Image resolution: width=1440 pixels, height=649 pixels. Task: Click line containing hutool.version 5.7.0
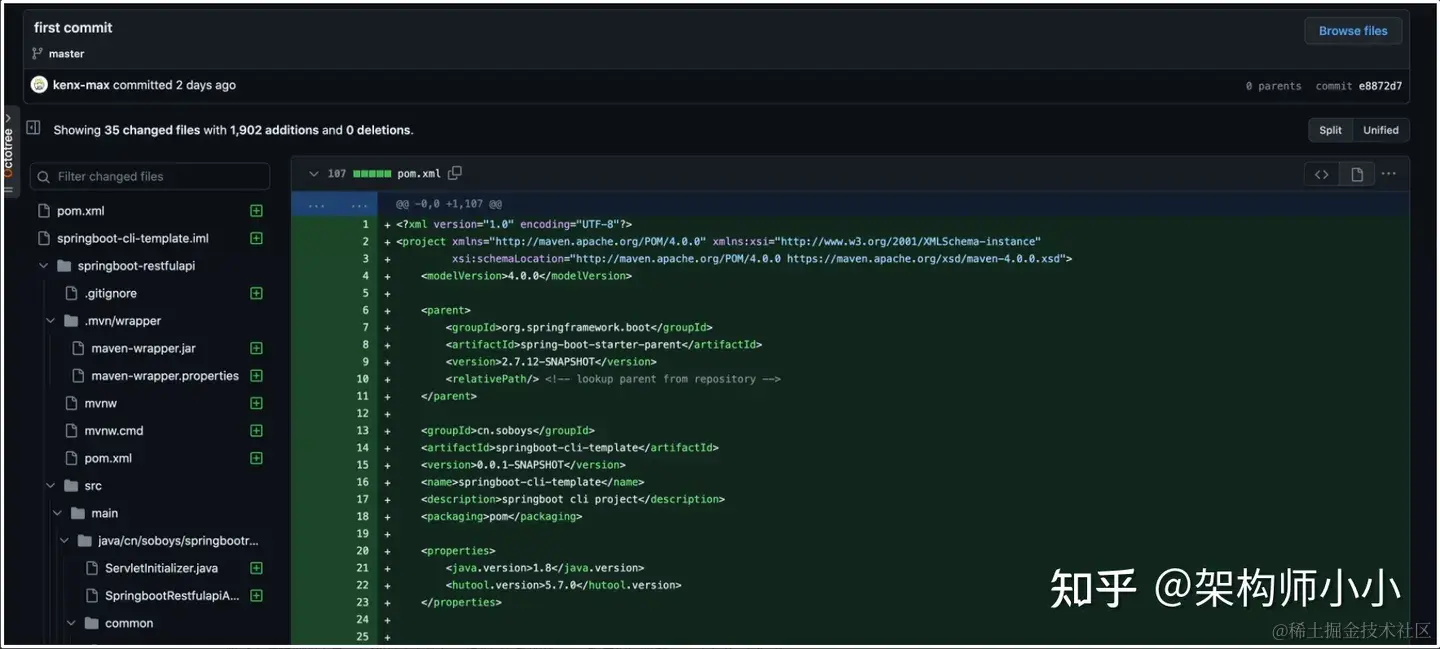[563, 585]
